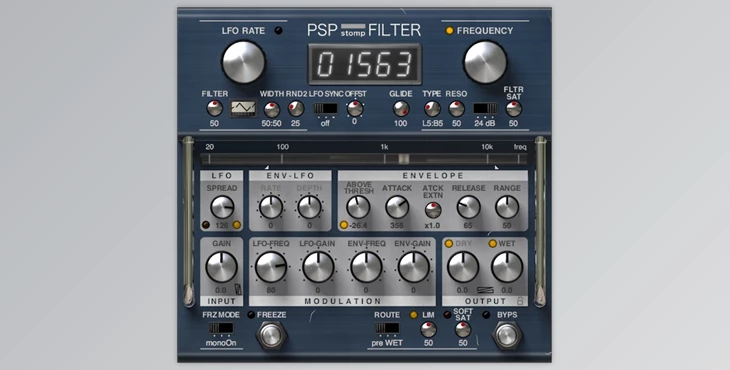730x370 pixels.
Task: Flip the LFO SYNC switch
Action: click(x=325, y=108)
